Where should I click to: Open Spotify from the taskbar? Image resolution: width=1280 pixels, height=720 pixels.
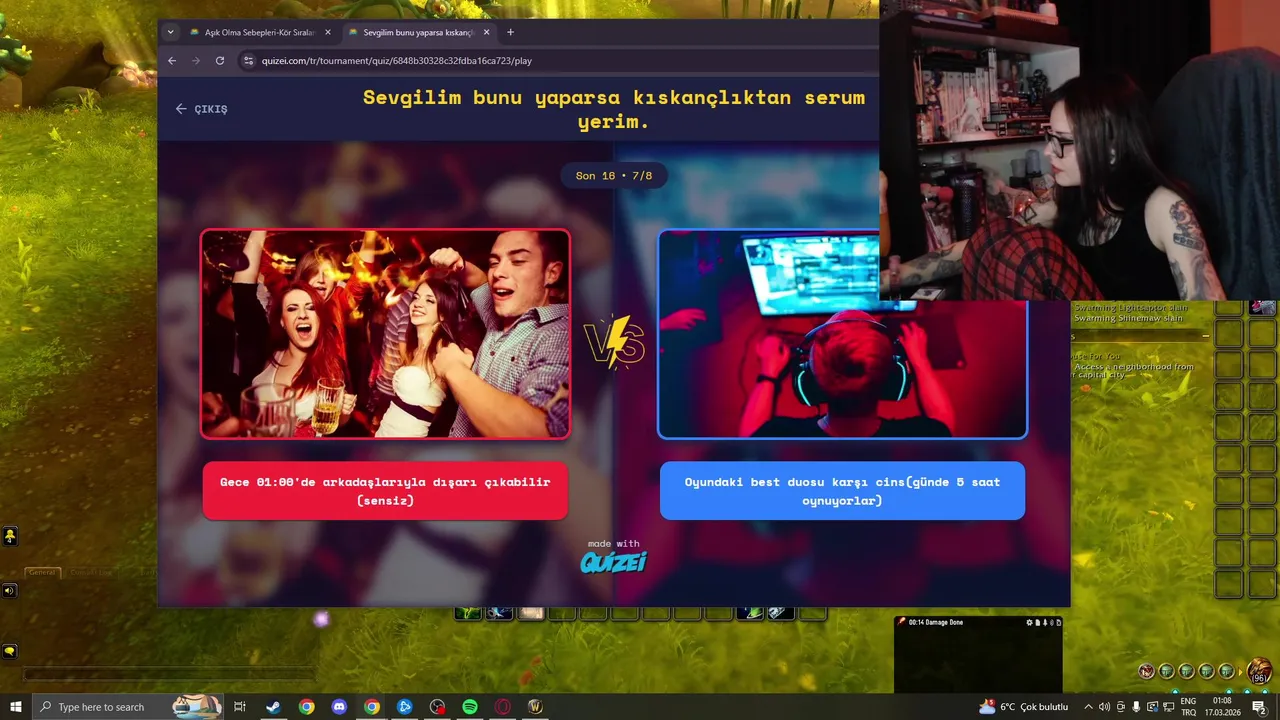(470, 707)
